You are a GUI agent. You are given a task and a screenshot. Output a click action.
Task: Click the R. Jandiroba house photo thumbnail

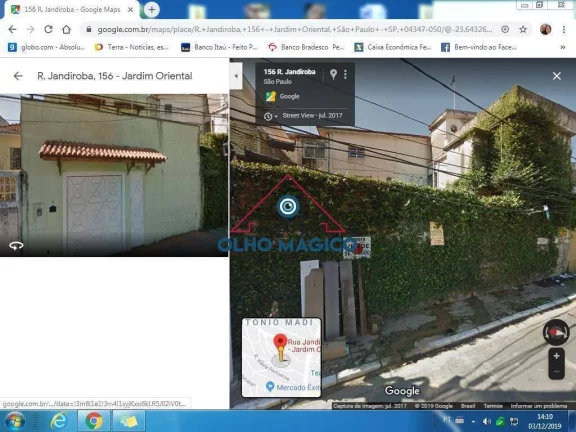114,175
